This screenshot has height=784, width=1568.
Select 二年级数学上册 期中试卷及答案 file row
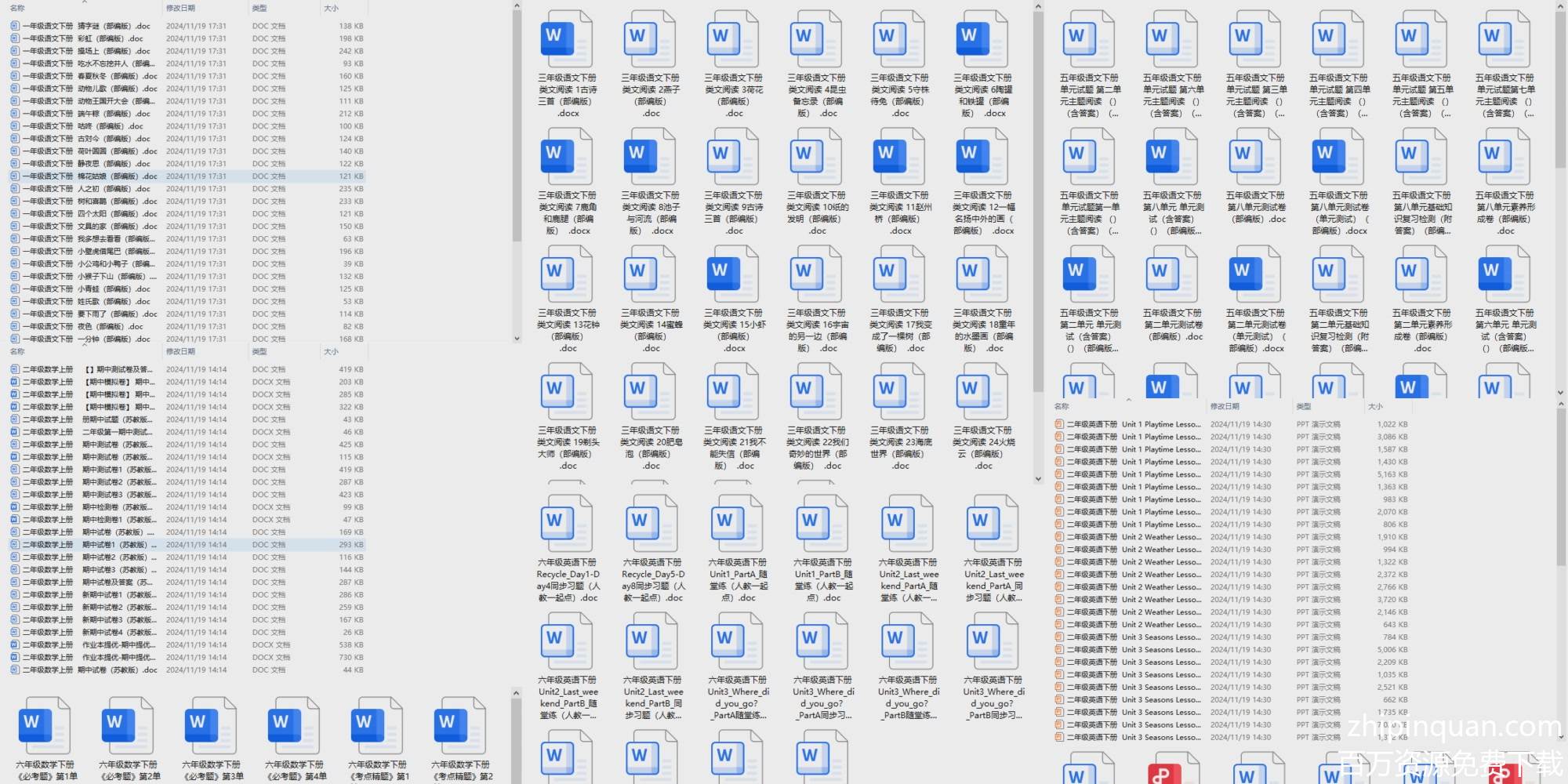click(x=86, y=583)
